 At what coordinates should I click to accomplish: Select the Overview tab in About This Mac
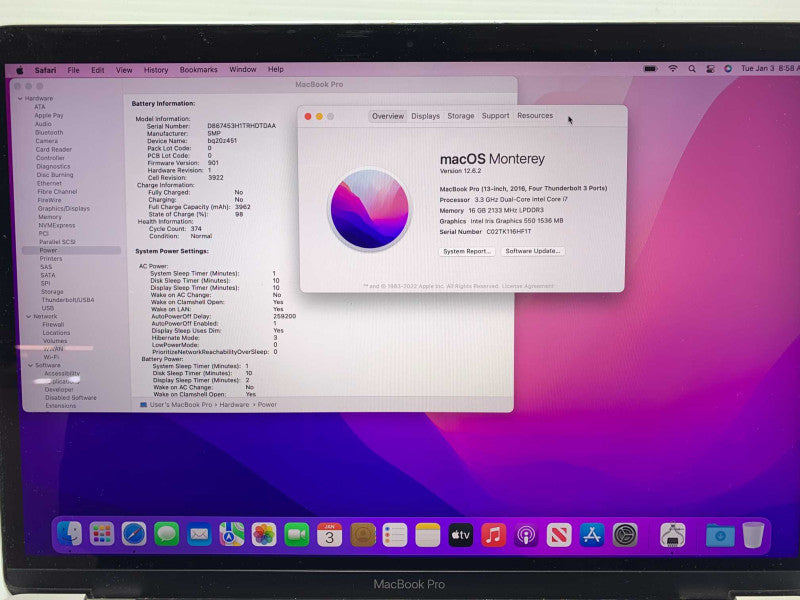point(388,116)
